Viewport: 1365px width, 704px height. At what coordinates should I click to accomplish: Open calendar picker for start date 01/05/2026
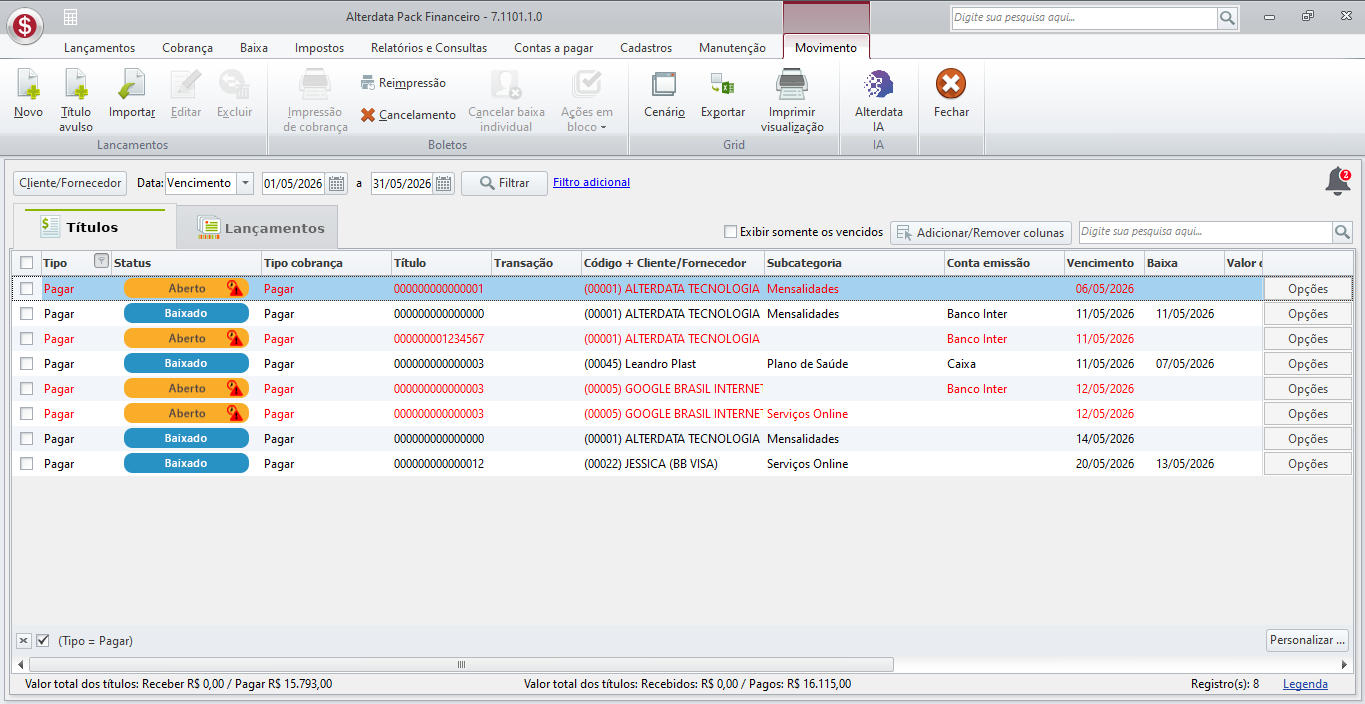[337, 183]
